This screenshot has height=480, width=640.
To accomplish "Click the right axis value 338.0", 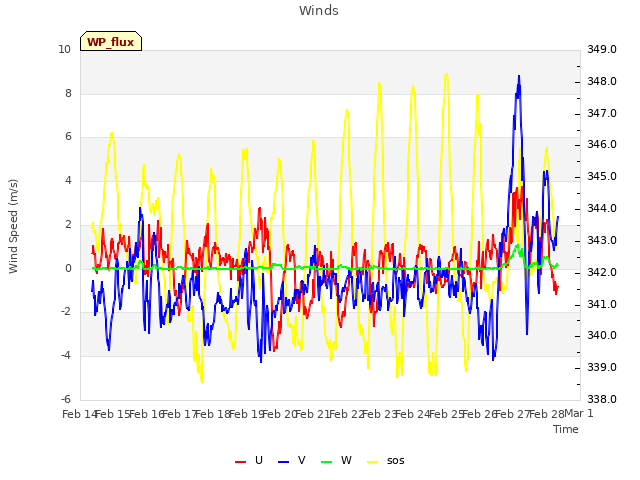I will click(602, 399).
